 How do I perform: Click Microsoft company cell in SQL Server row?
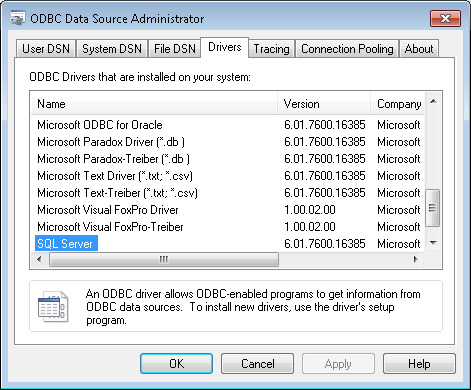[399, 244]
